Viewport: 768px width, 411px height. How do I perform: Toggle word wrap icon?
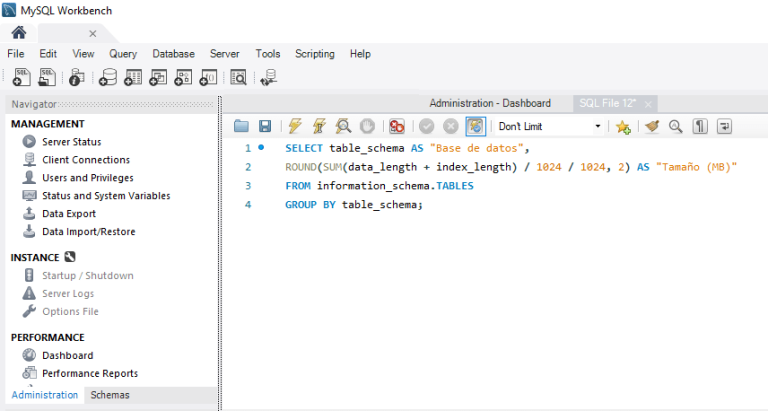click(724, 126)
